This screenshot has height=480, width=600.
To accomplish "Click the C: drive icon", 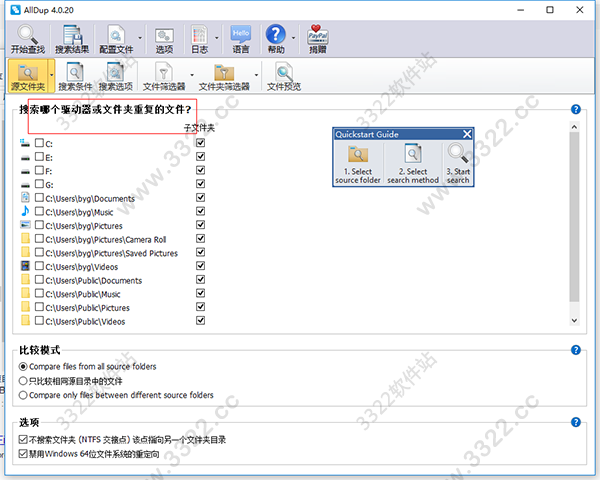I will [x=25, y=143].
